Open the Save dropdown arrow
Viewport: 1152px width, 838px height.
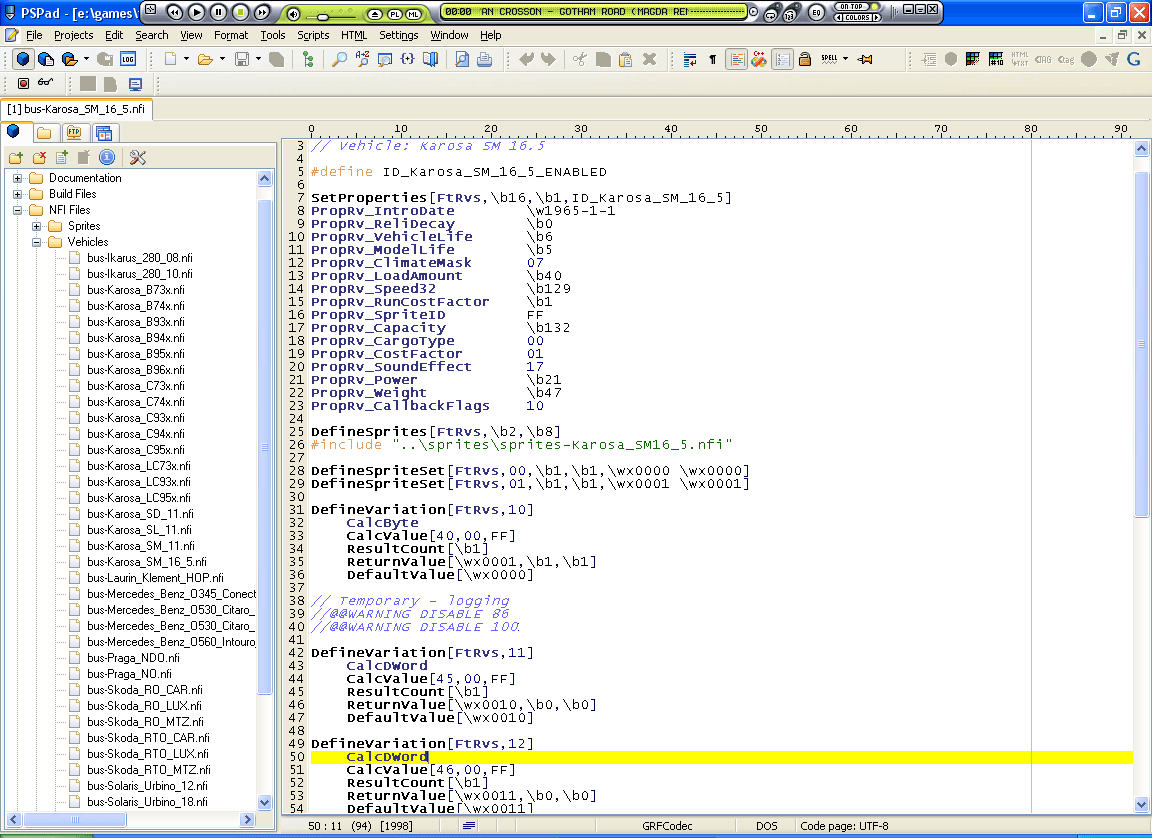click(x=258, y=59)
